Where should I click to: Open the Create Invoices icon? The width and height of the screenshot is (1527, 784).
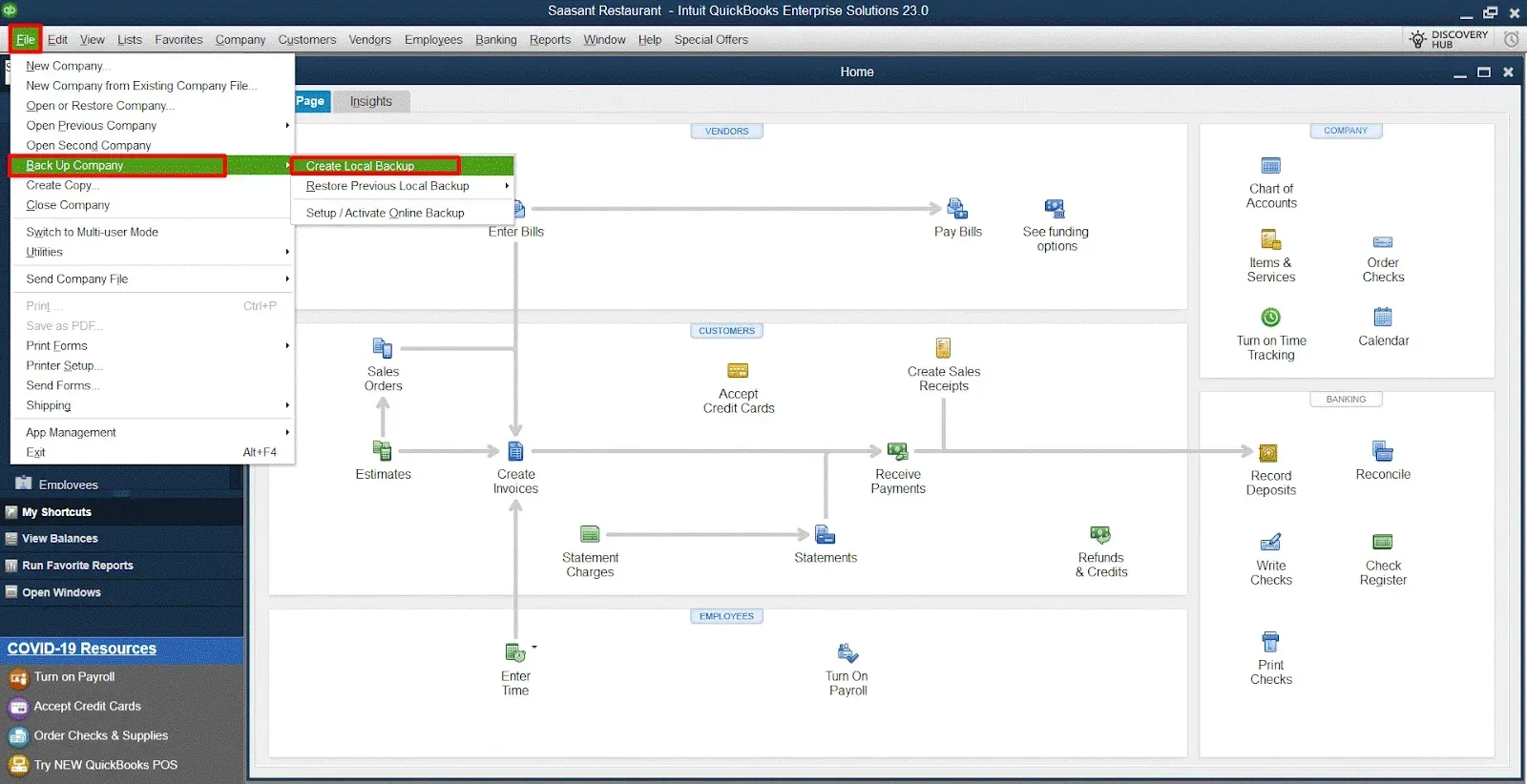515,452
